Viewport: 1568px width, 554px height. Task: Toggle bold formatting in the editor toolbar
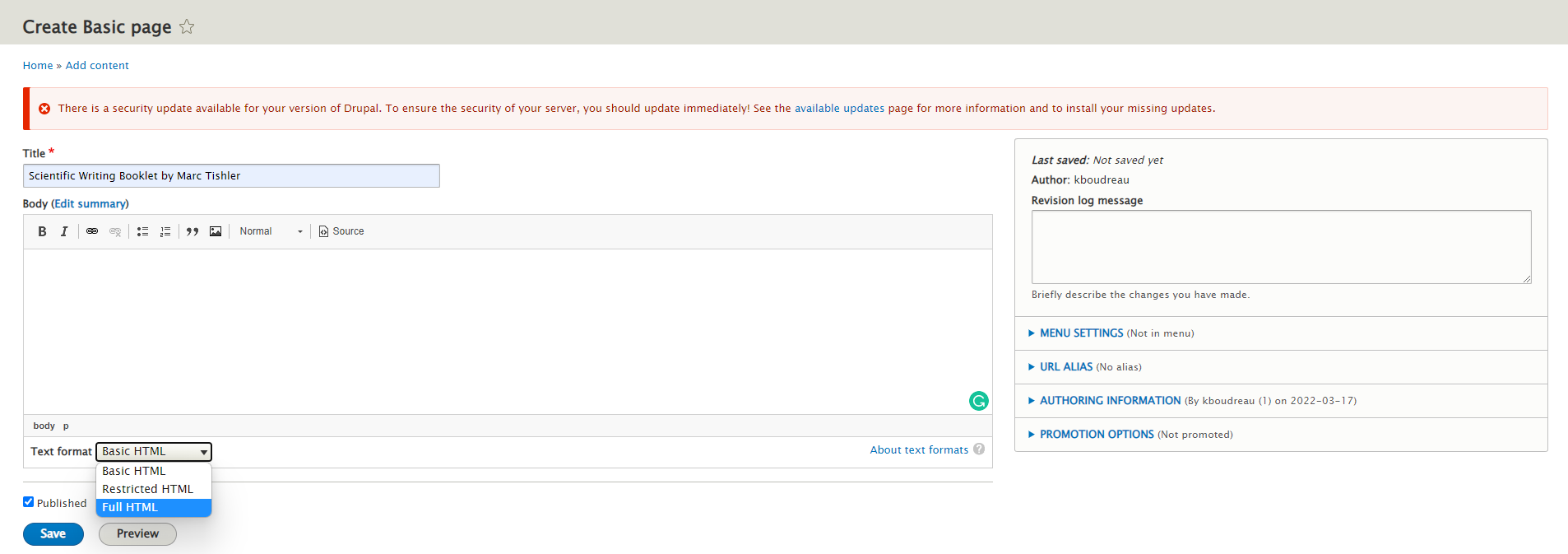tap(42, 231)
